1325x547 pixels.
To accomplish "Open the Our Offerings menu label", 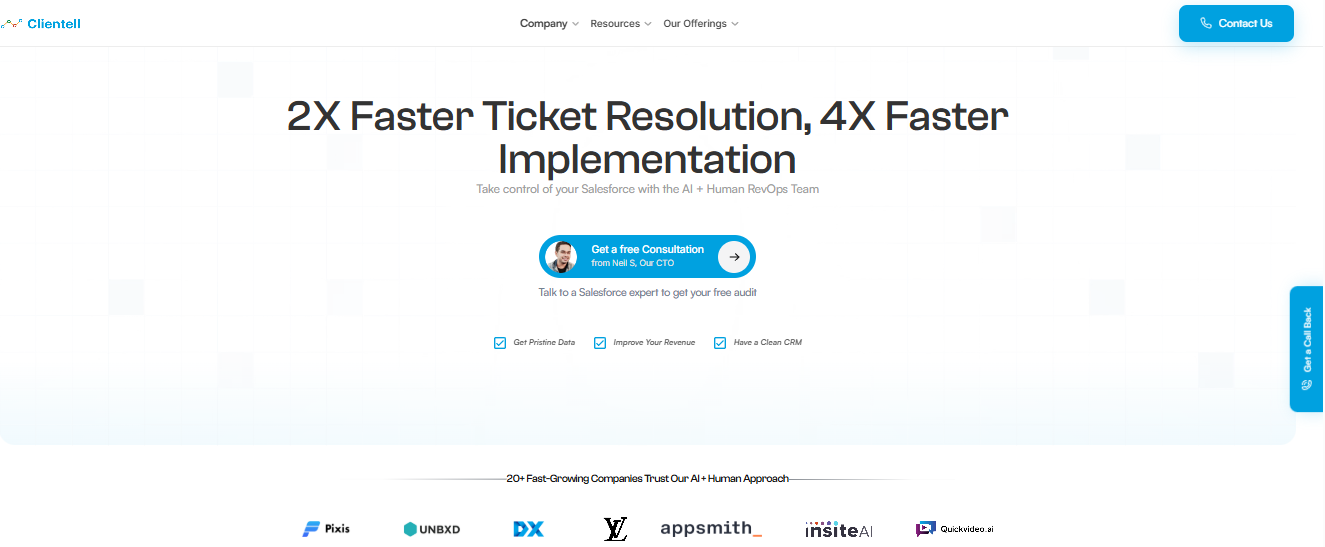I will tap(694, 24).
